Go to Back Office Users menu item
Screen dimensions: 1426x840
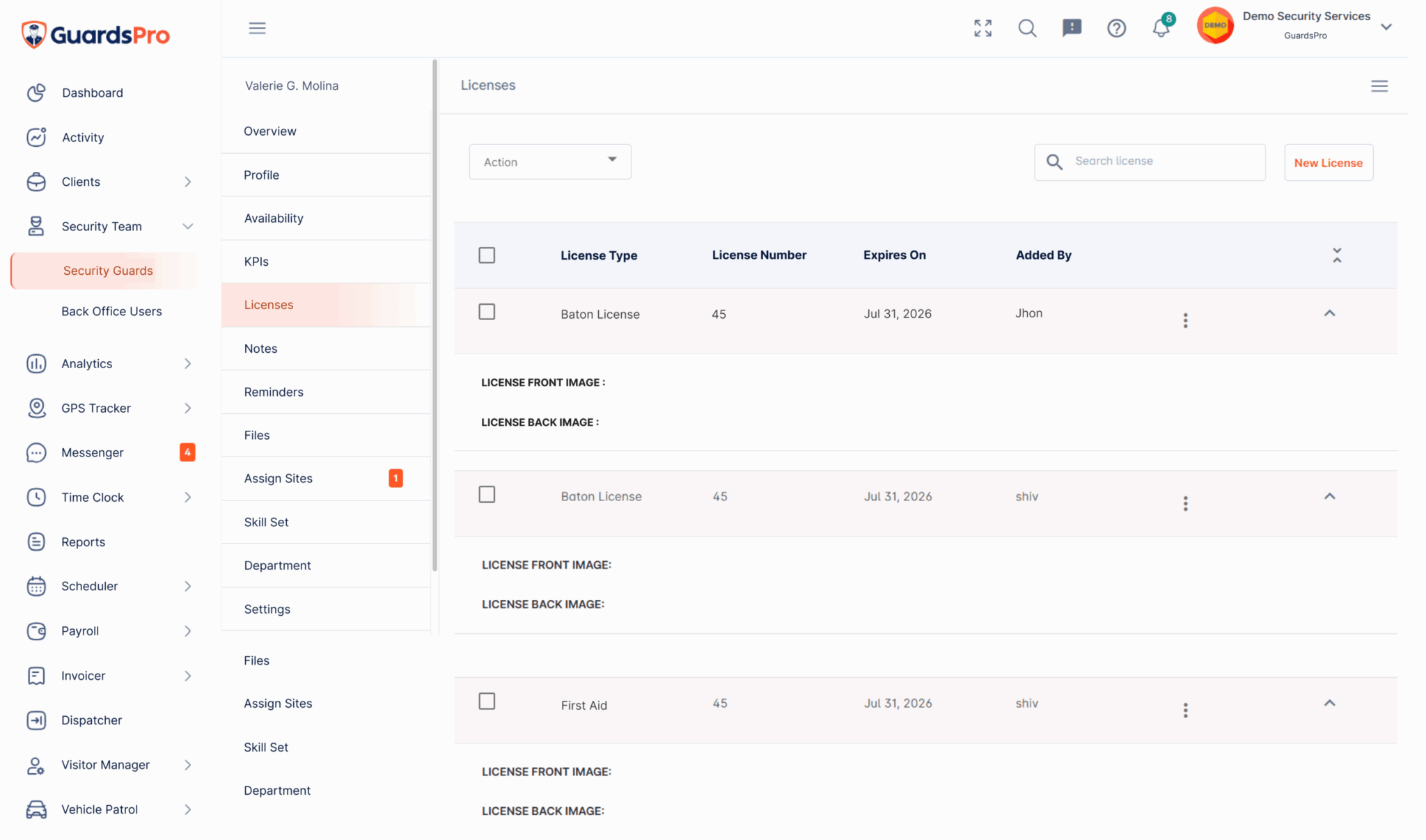click(111, 311)
